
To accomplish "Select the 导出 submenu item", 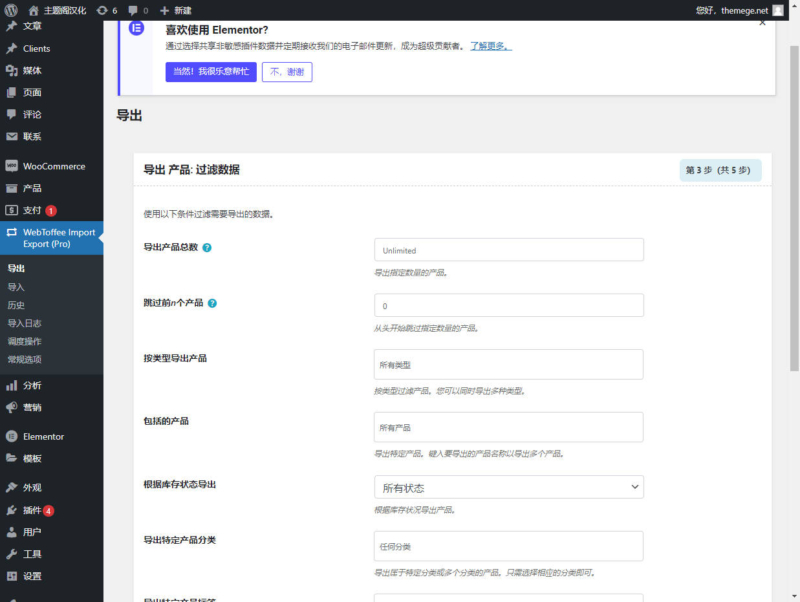I will [16, 268].
